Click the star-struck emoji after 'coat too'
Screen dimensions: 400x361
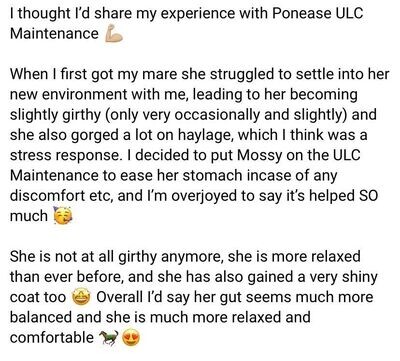82,297
